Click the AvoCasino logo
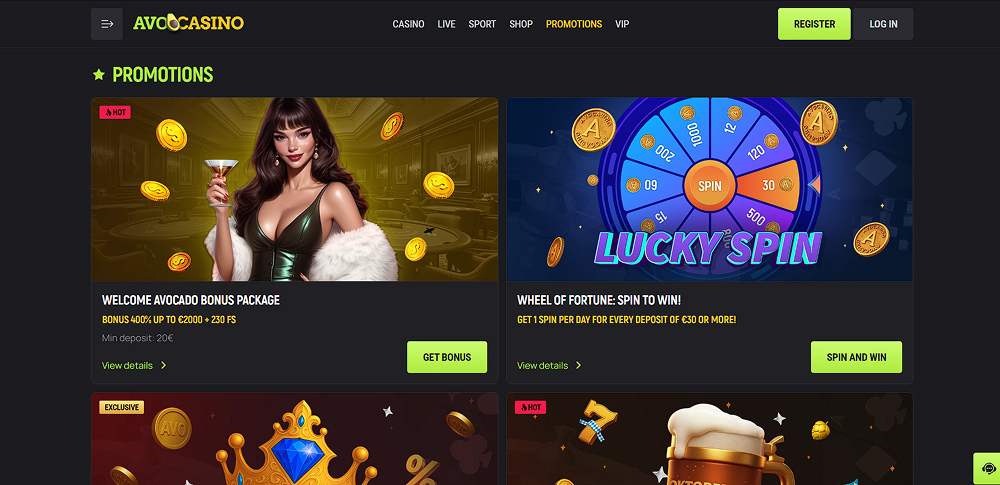 [188, 24]
